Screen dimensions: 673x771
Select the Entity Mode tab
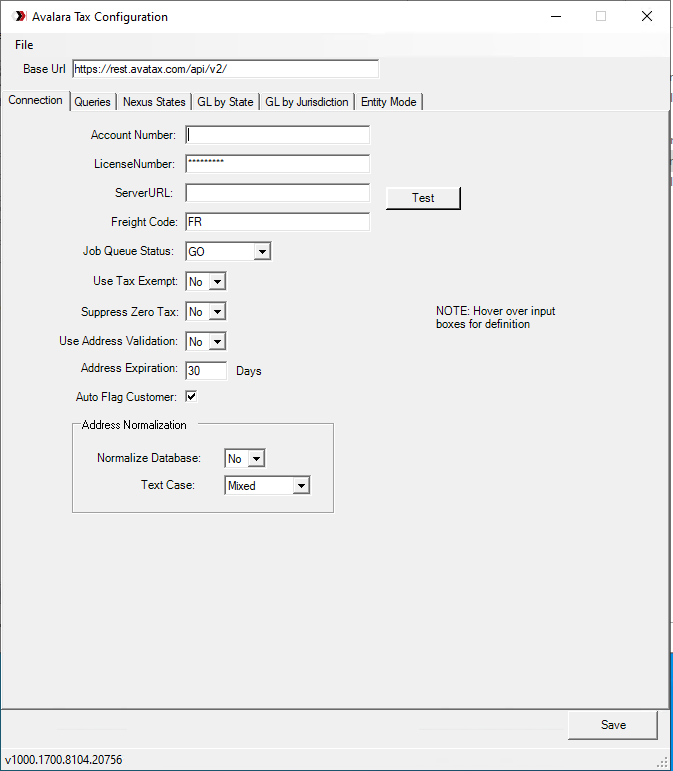pos(388,102)
